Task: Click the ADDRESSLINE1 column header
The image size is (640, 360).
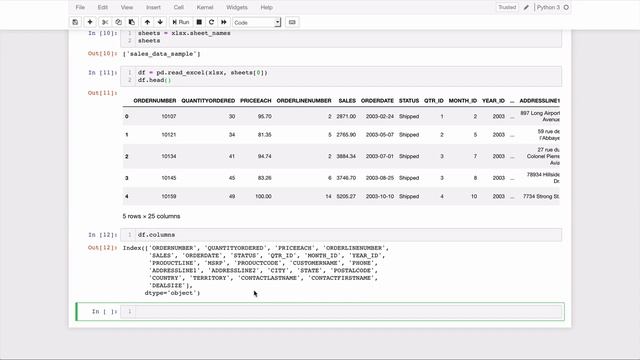Action: [540, 100]
